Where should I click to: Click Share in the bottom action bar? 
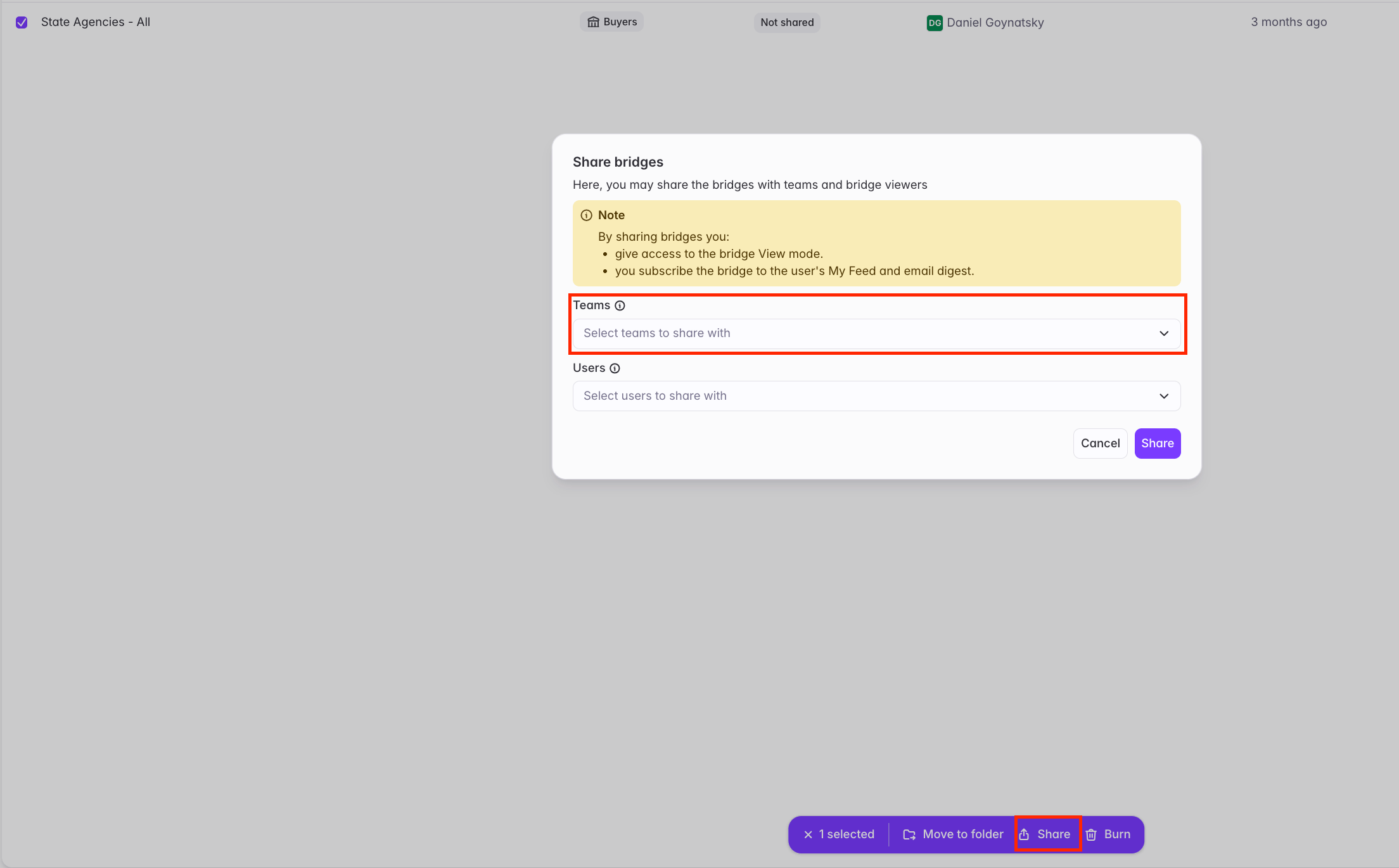(x=1045, y=834)
